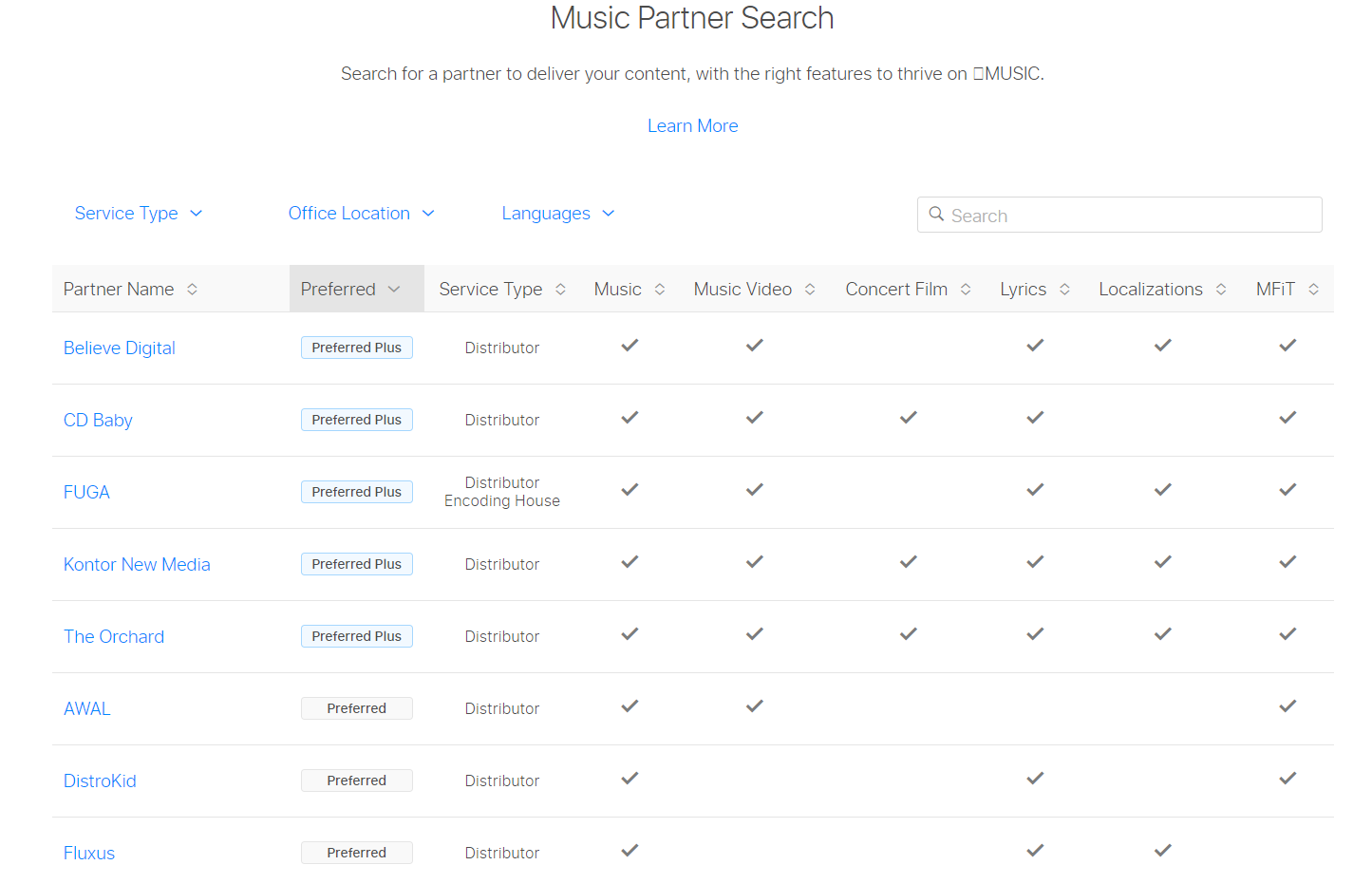1372x884 pixels.
Task: Select the Partner Name column header
Action: (x=118, y=289)
